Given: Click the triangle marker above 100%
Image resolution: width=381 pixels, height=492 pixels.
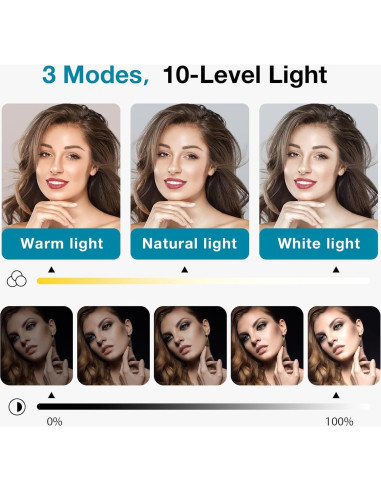Looking at the screenshot, I should point(336,395).
